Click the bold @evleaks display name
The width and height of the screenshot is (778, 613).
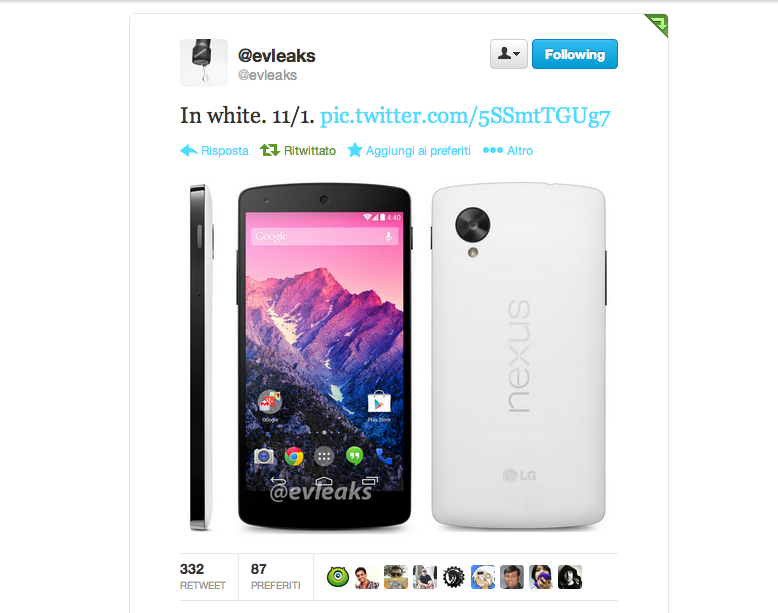[x=276, y=56]
